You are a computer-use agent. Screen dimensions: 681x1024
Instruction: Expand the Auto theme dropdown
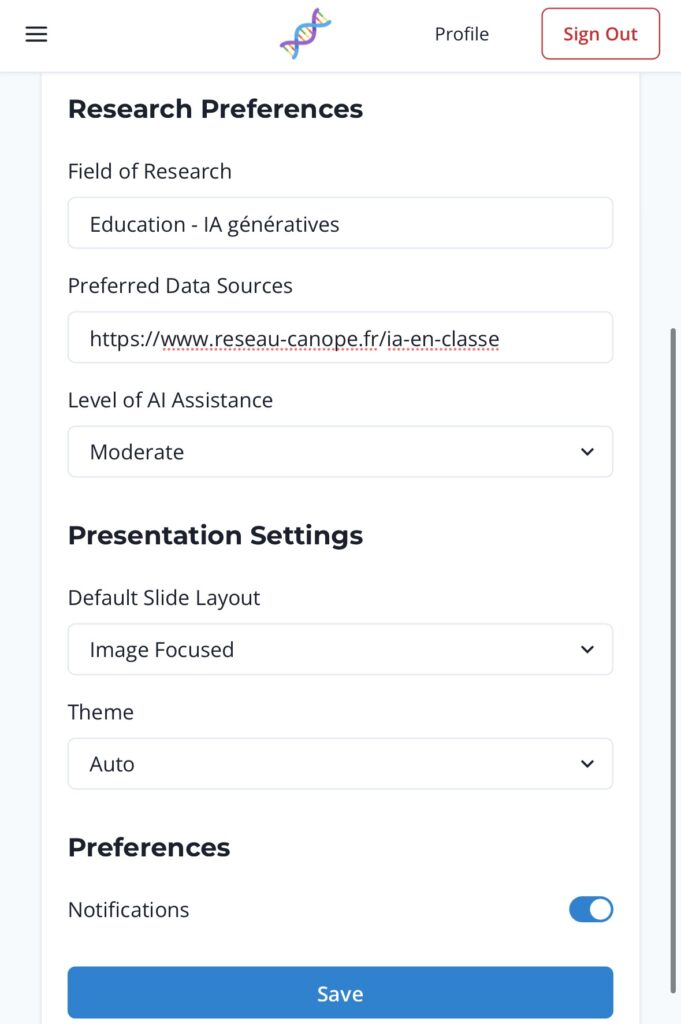[340, 764]
